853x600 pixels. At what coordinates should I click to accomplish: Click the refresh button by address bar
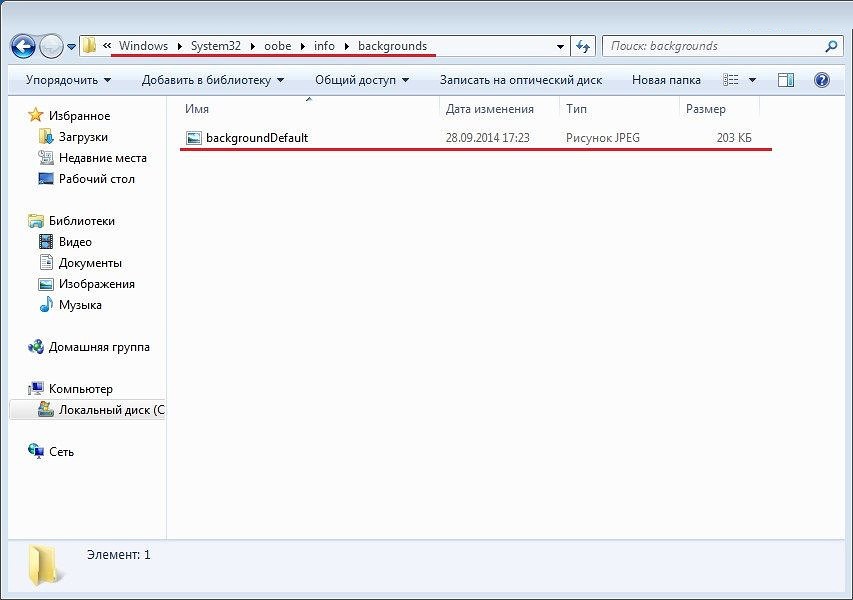coord(583,47)
